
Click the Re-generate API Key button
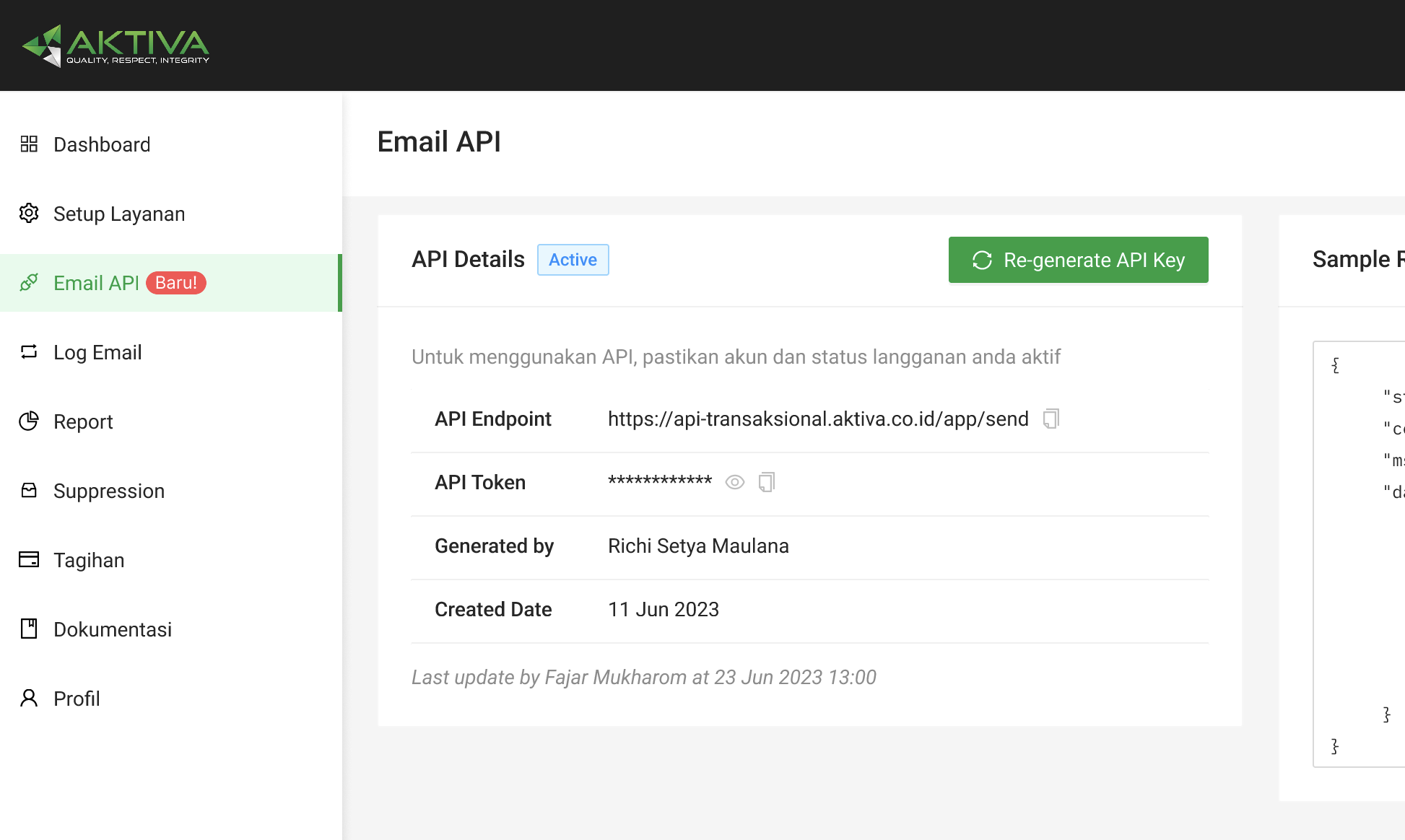[1078, 260]
